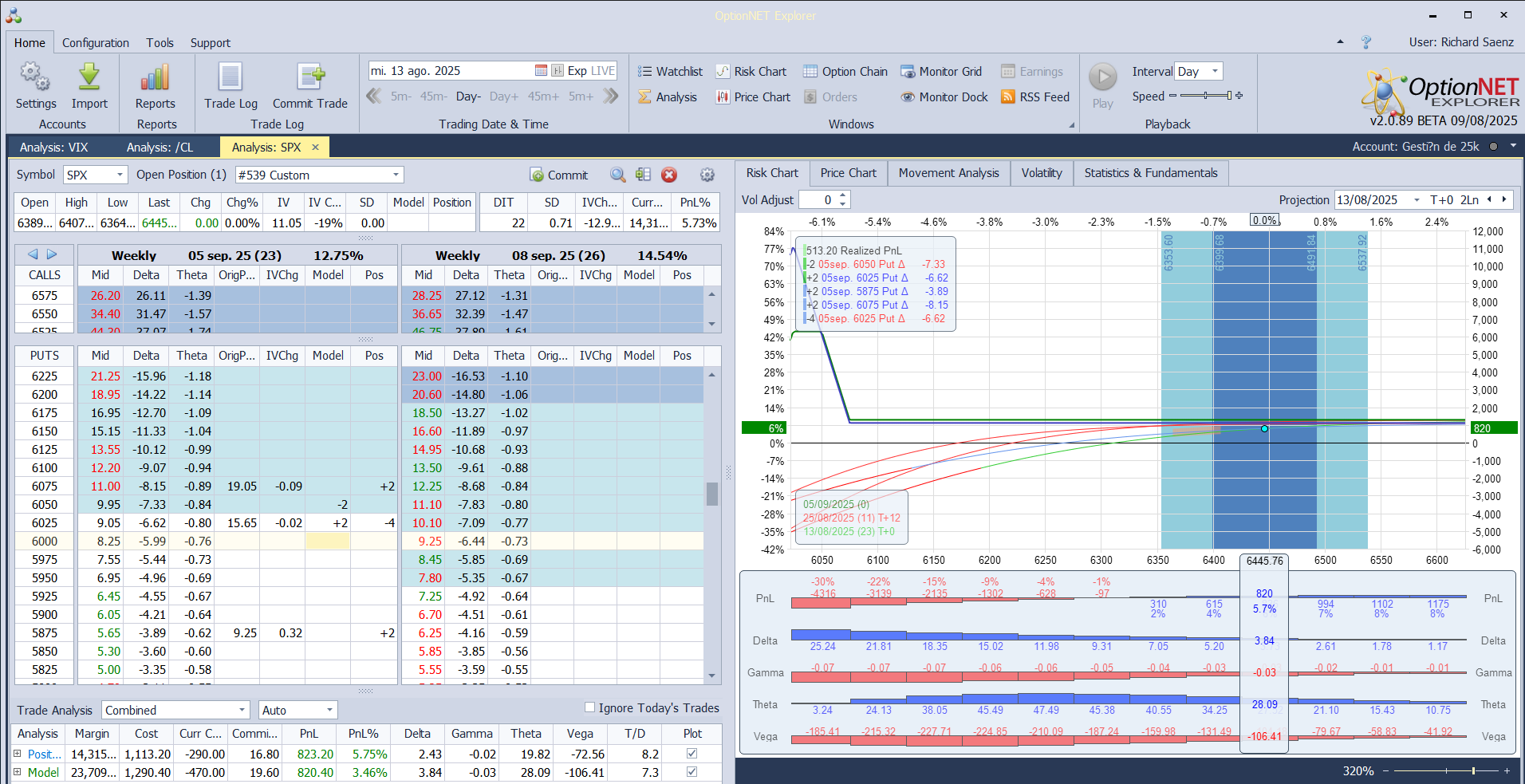
Task: Open the account selector dropdown arrow
Action: (x=1512, y=147)
